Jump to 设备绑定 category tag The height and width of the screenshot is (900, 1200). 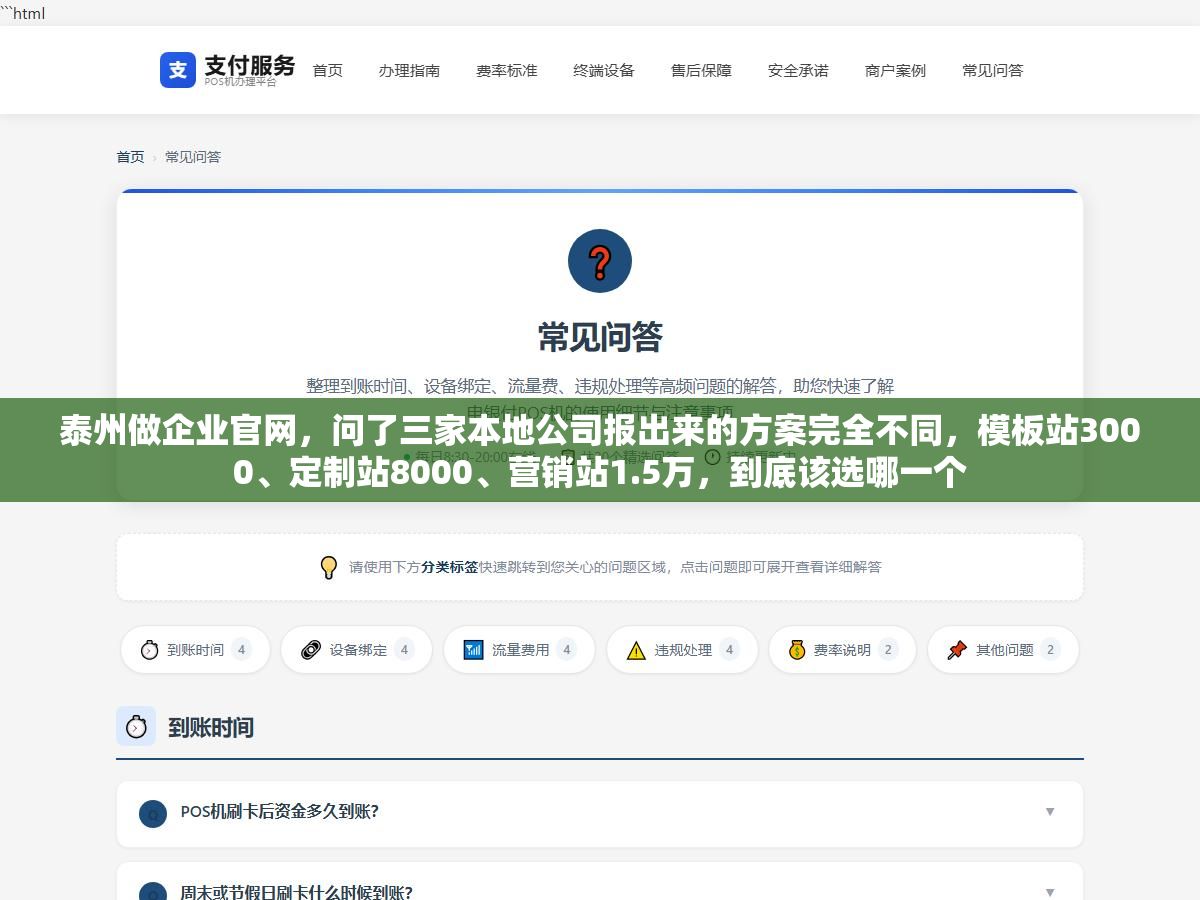point(356,650)
